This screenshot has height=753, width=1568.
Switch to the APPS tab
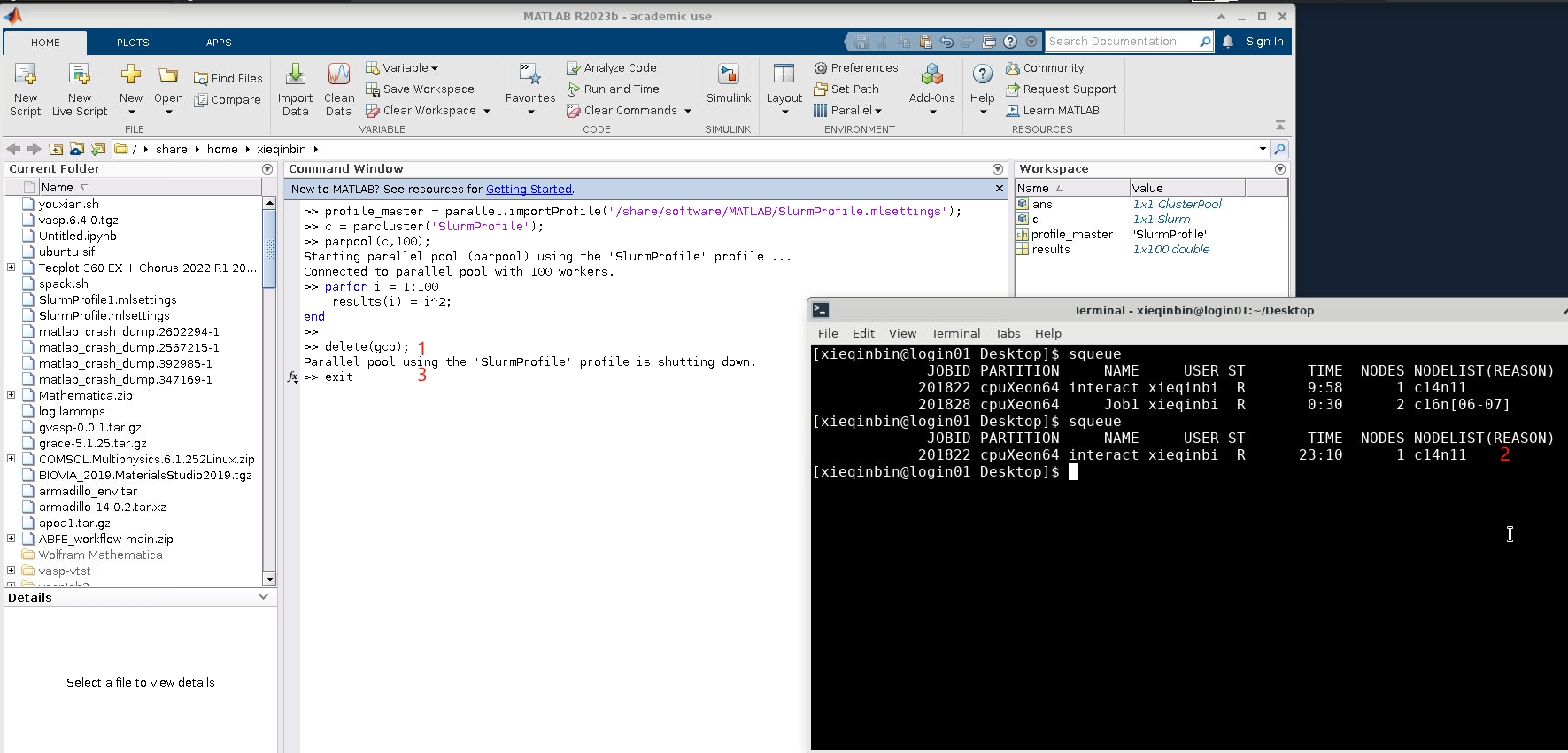[x=219, y=43]
